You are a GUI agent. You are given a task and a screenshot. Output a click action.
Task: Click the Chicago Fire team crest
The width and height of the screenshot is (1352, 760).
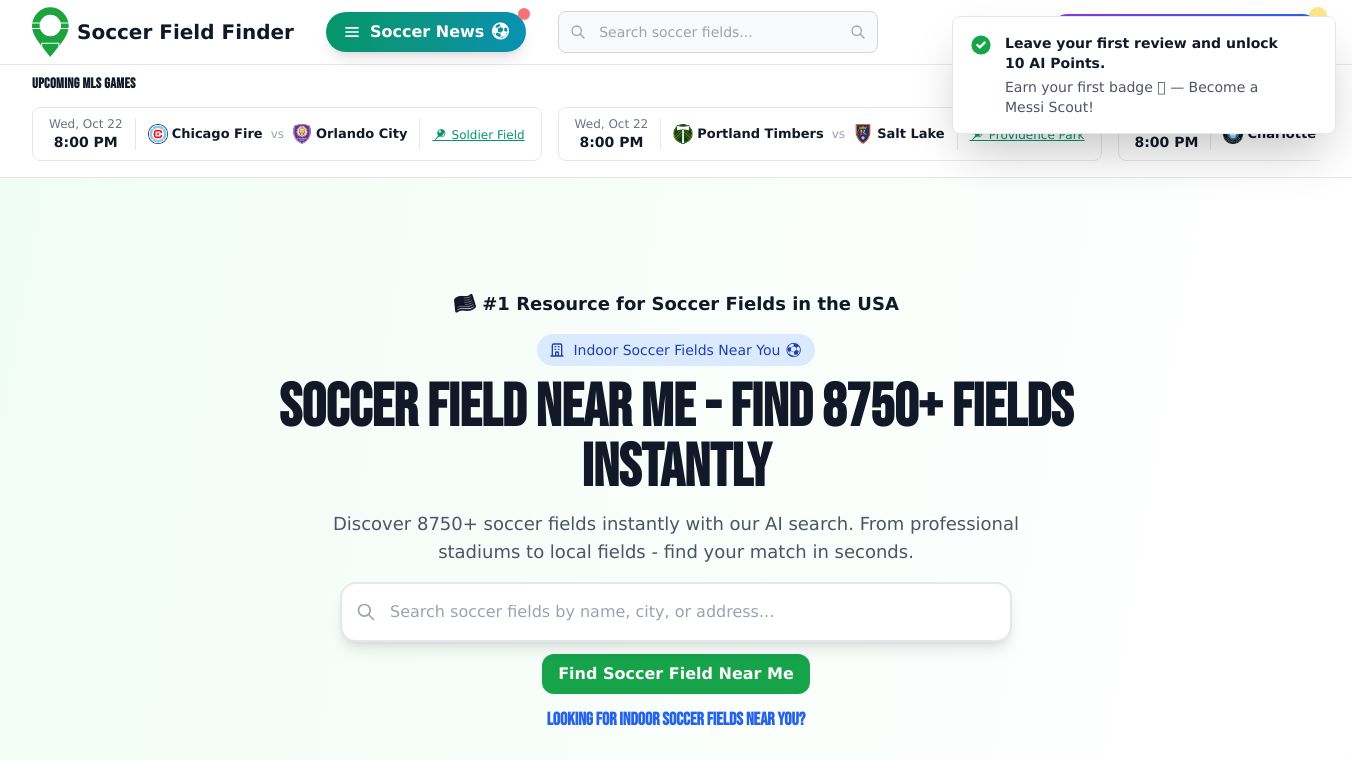158,134
